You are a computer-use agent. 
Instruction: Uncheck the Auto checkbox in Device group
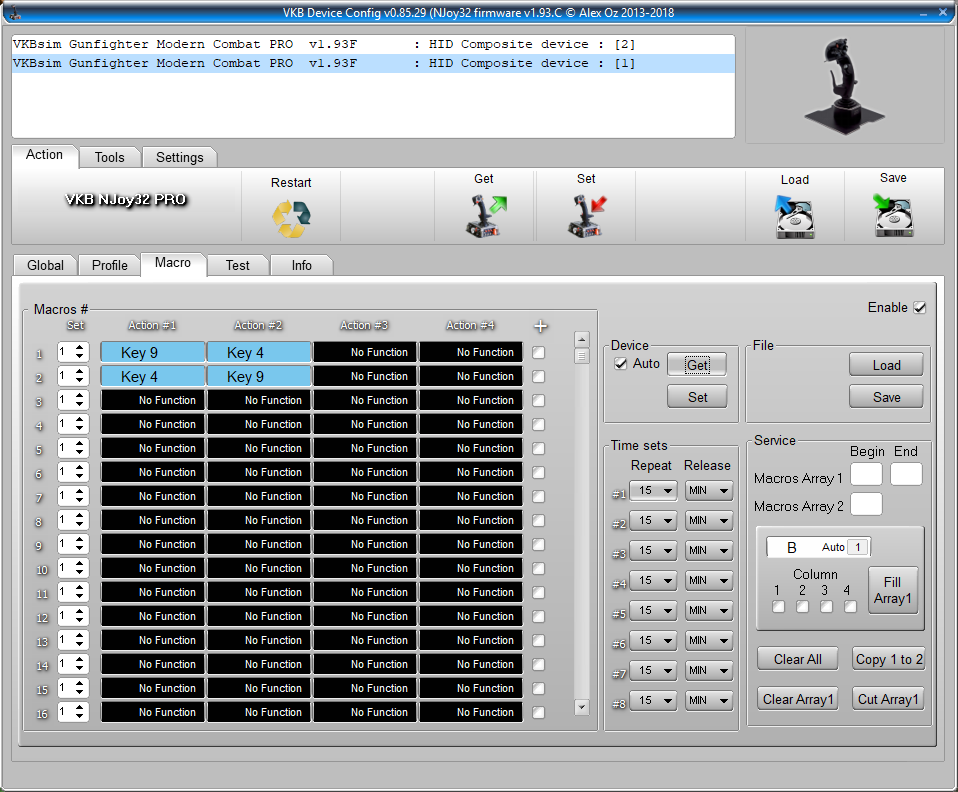point(621,364)
